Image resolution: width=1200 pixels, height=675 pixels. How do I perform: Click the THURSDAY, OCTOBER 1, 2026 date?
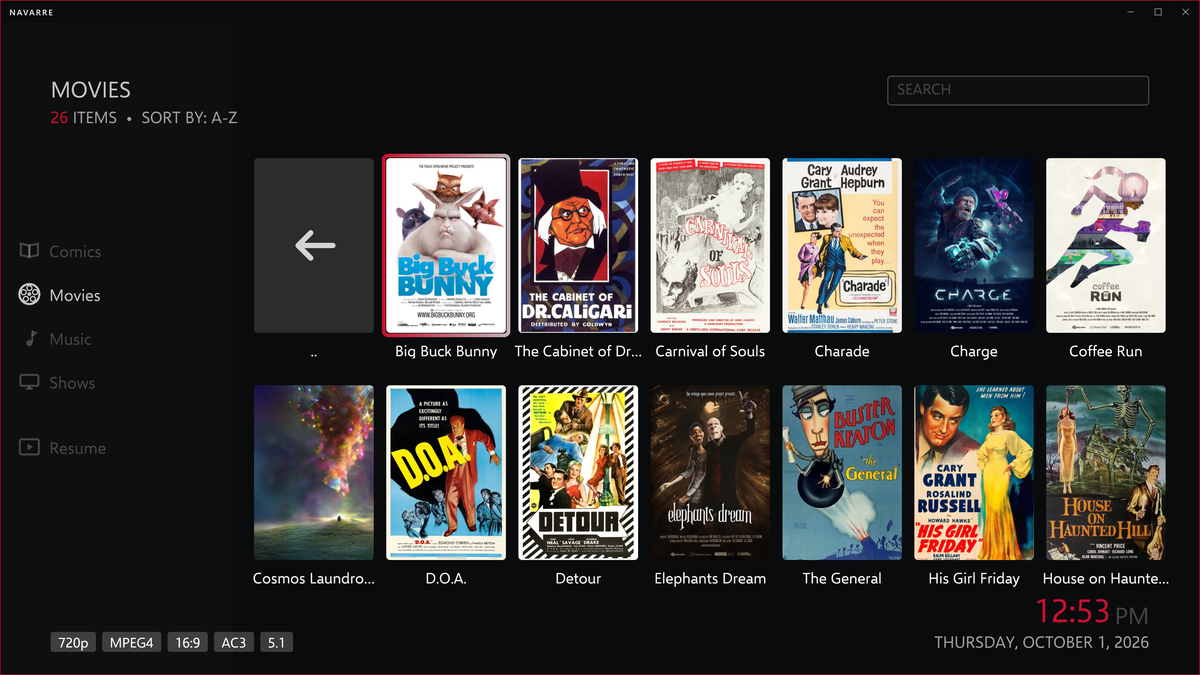point(1042,643)
